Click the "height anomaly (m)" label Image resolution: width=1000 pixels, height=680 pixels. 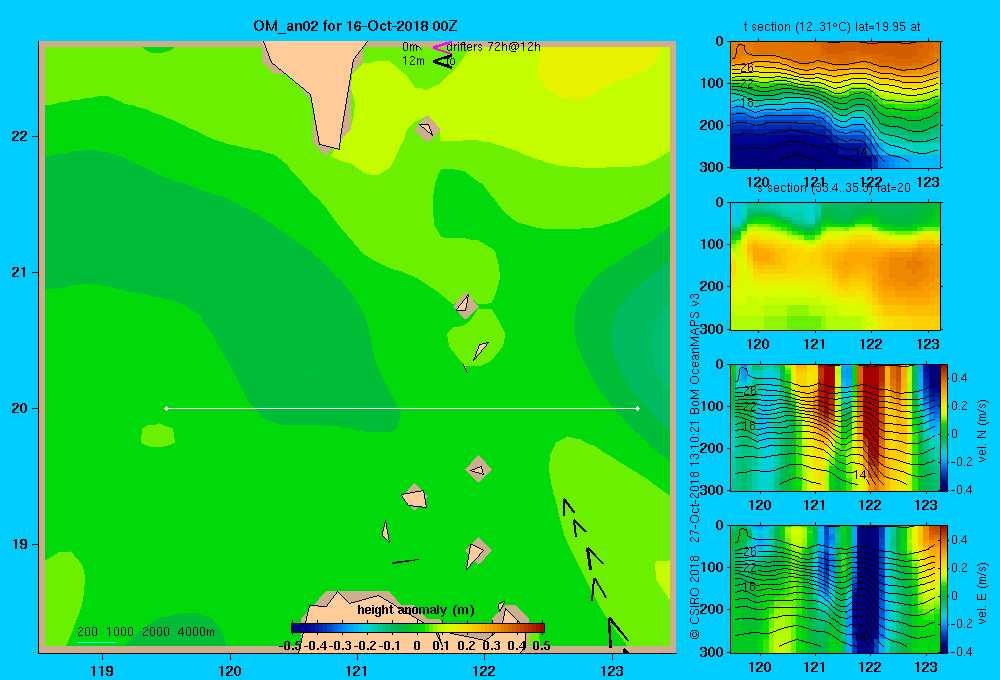(x=416, y=610)
